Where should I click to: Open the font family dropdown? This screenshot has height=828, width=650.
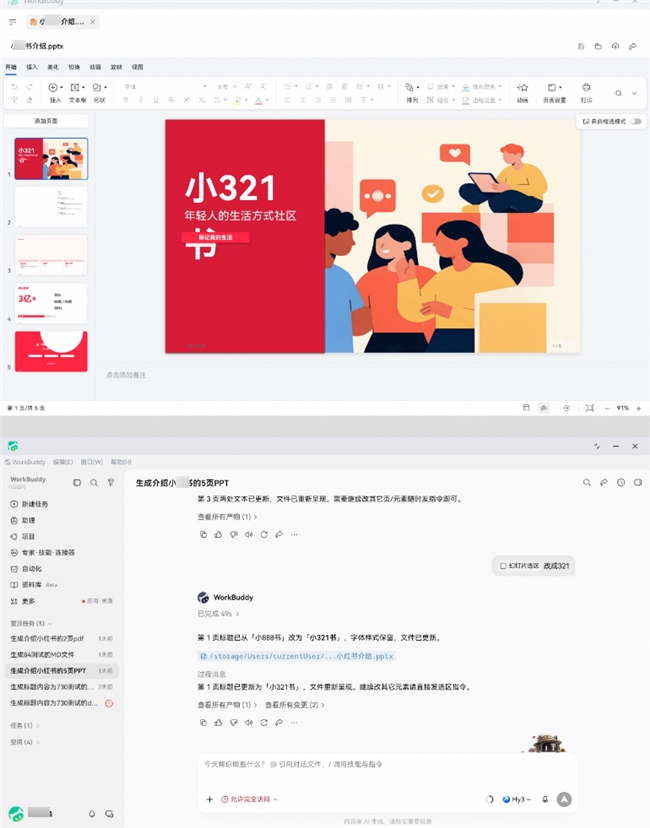165,87
